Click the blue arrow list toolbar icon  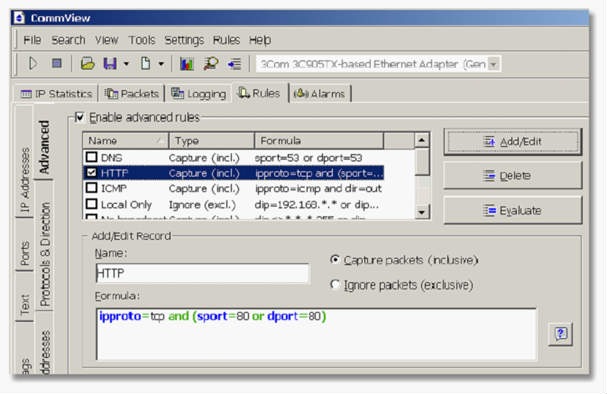pos(235,64)
